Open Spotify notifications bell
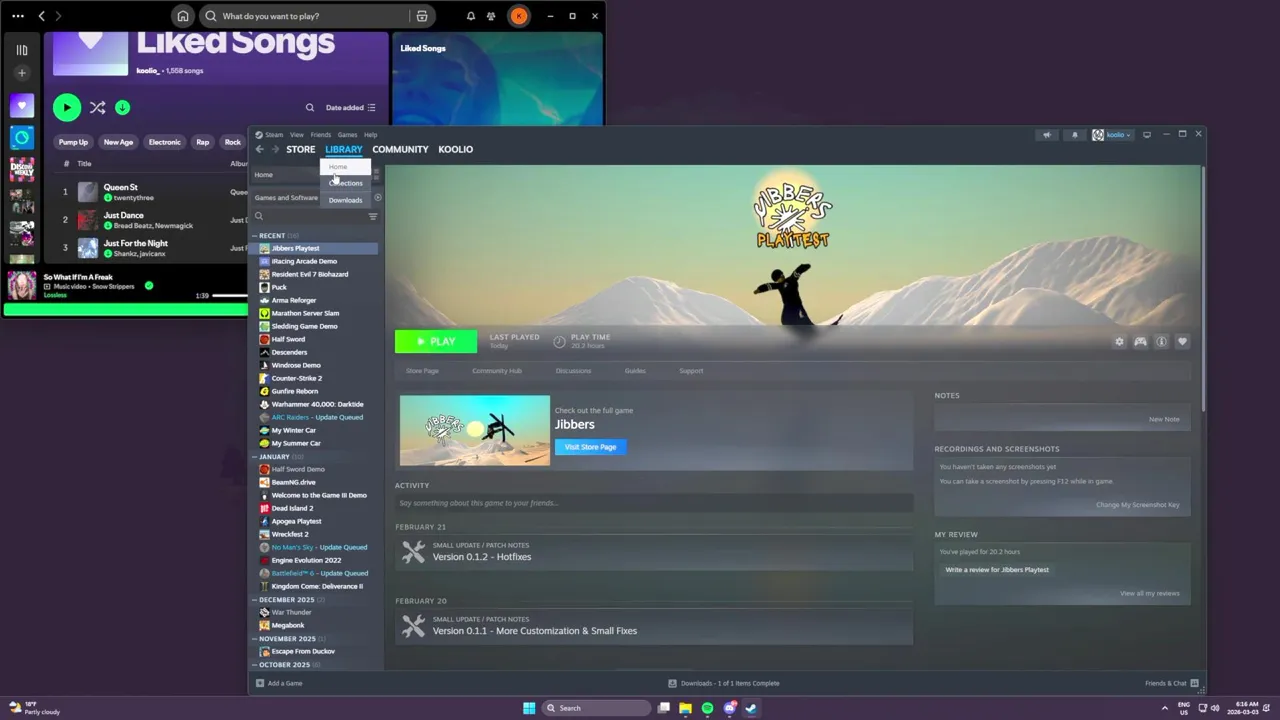This screenshot has width=1280, height=720. [x=471, y=16]
